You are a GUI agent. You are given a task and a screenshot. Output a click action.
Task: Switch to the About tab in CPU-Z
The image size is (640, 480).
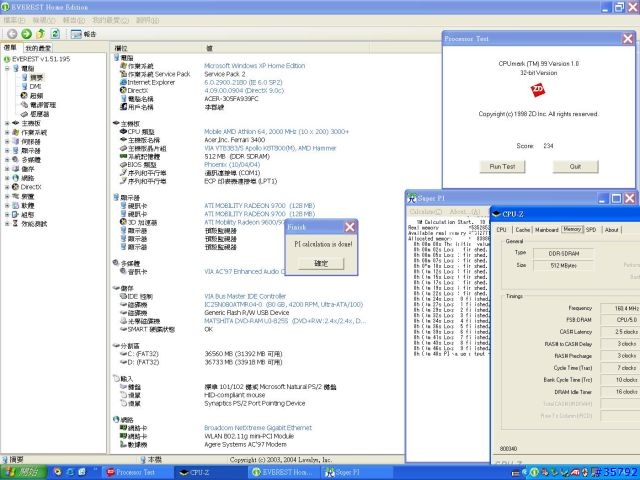tap(611, 230)
